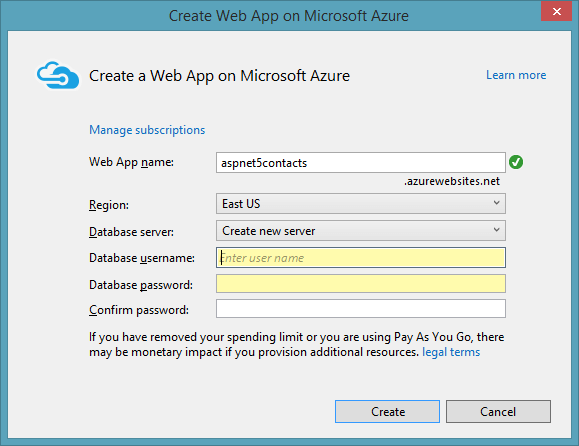
Task: Click the Create button
Action: tap(387, 411)
